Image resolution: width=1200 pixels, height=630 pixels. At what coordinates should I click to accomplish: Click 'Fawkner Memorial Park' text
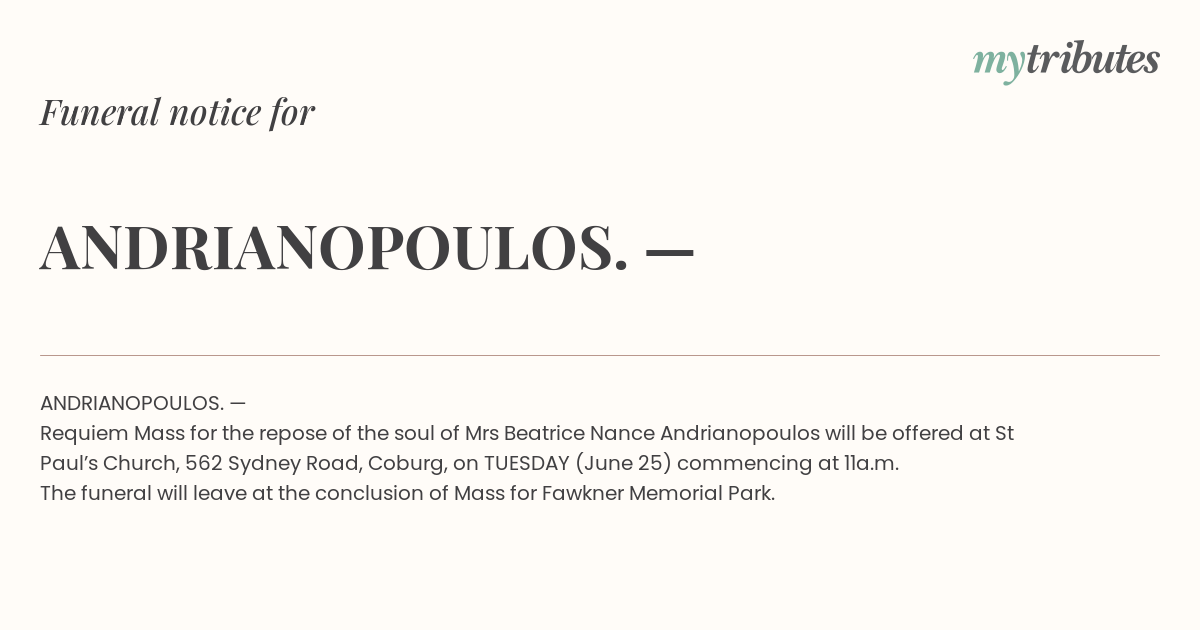click(x=658, y=493)
